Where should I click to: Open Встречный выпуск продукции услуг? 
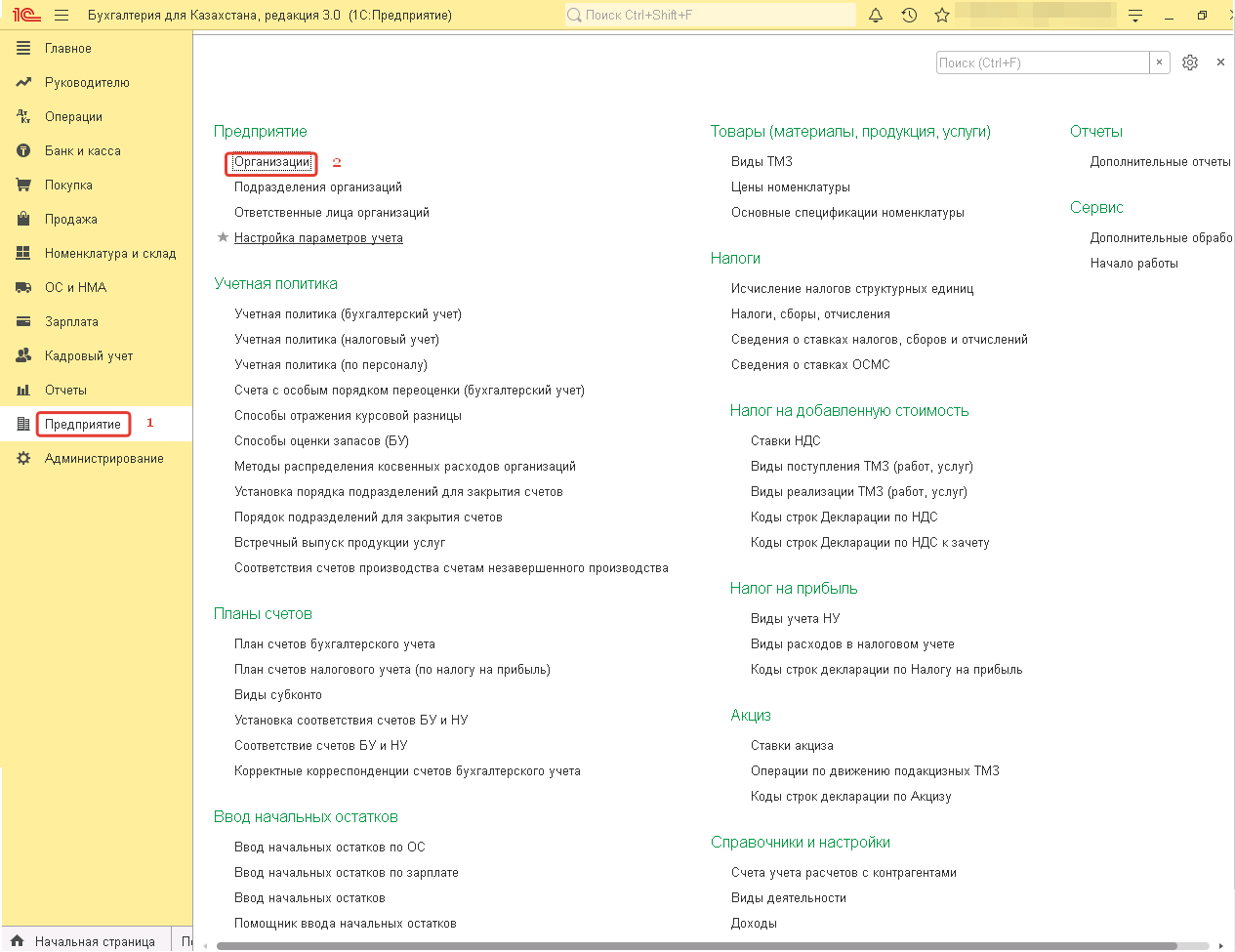pyautogui.click(x=340, y=543)
